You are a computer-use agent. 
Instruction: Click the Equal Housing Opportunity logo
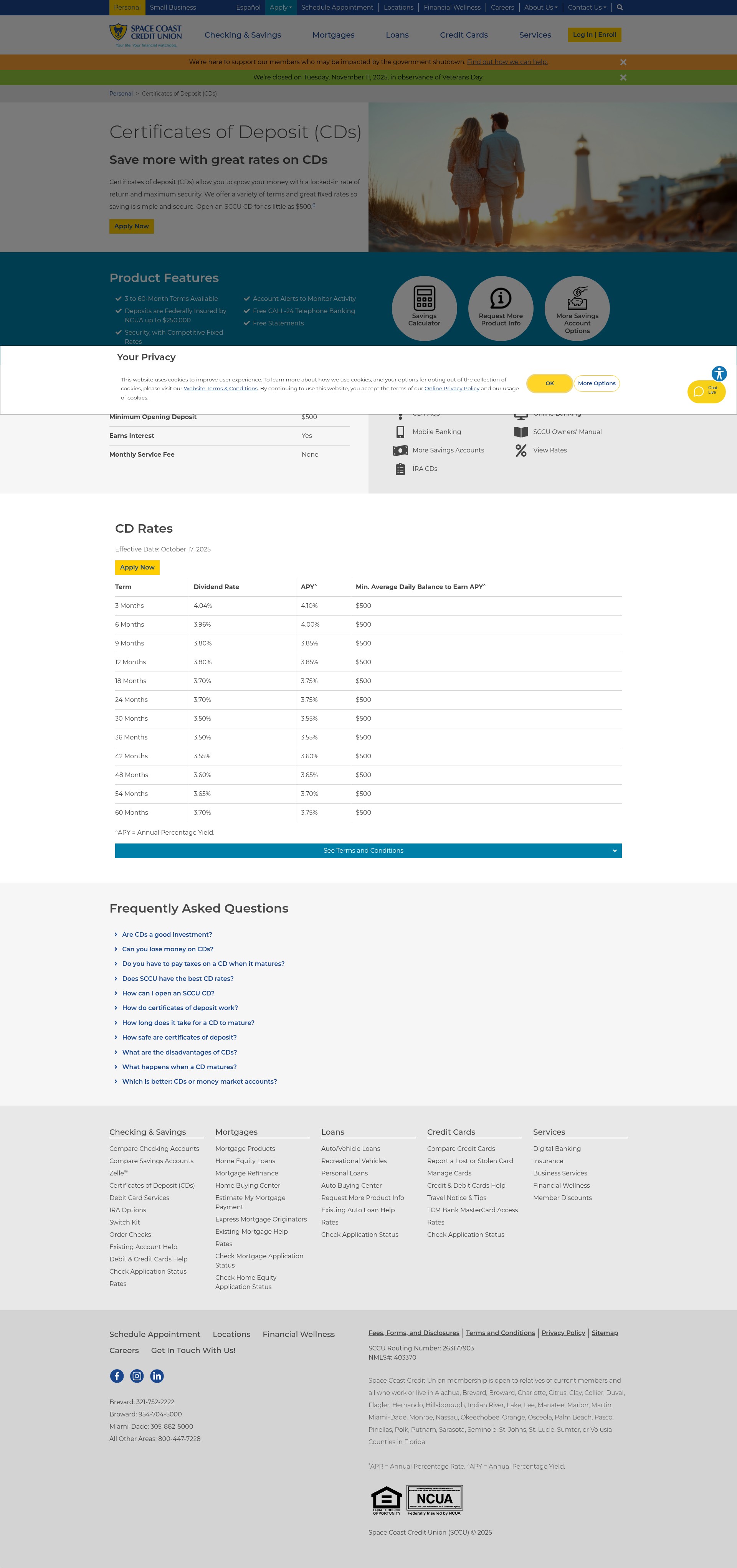[386, 1500]
